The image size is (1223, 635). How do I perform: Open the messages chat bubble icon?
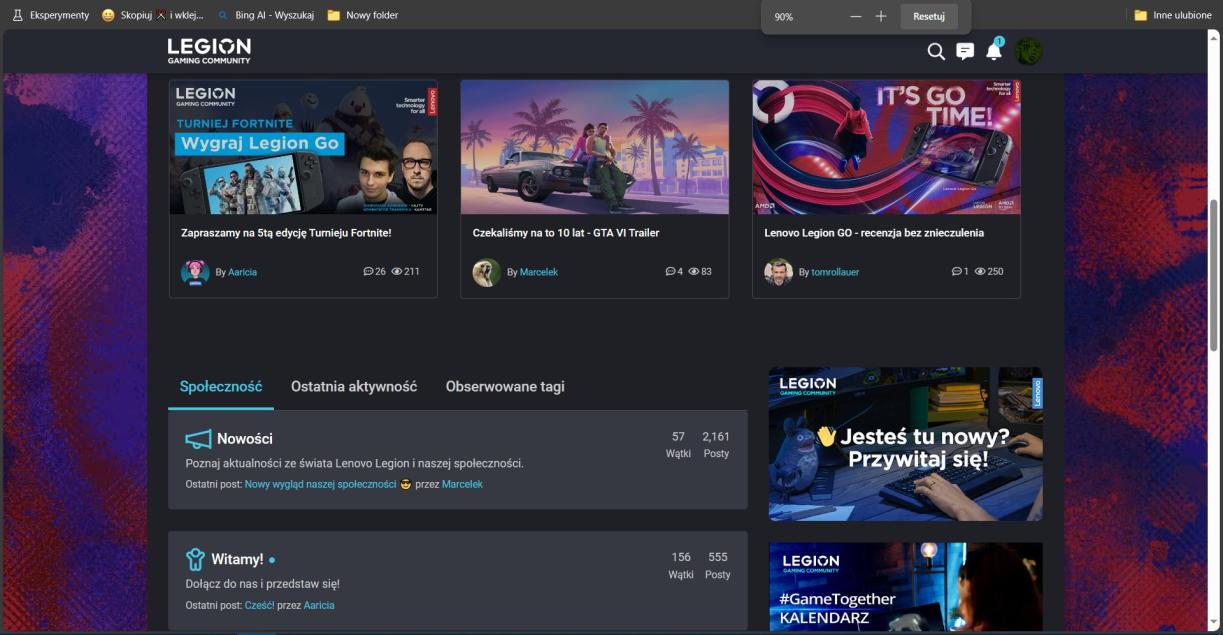point(965,51)
